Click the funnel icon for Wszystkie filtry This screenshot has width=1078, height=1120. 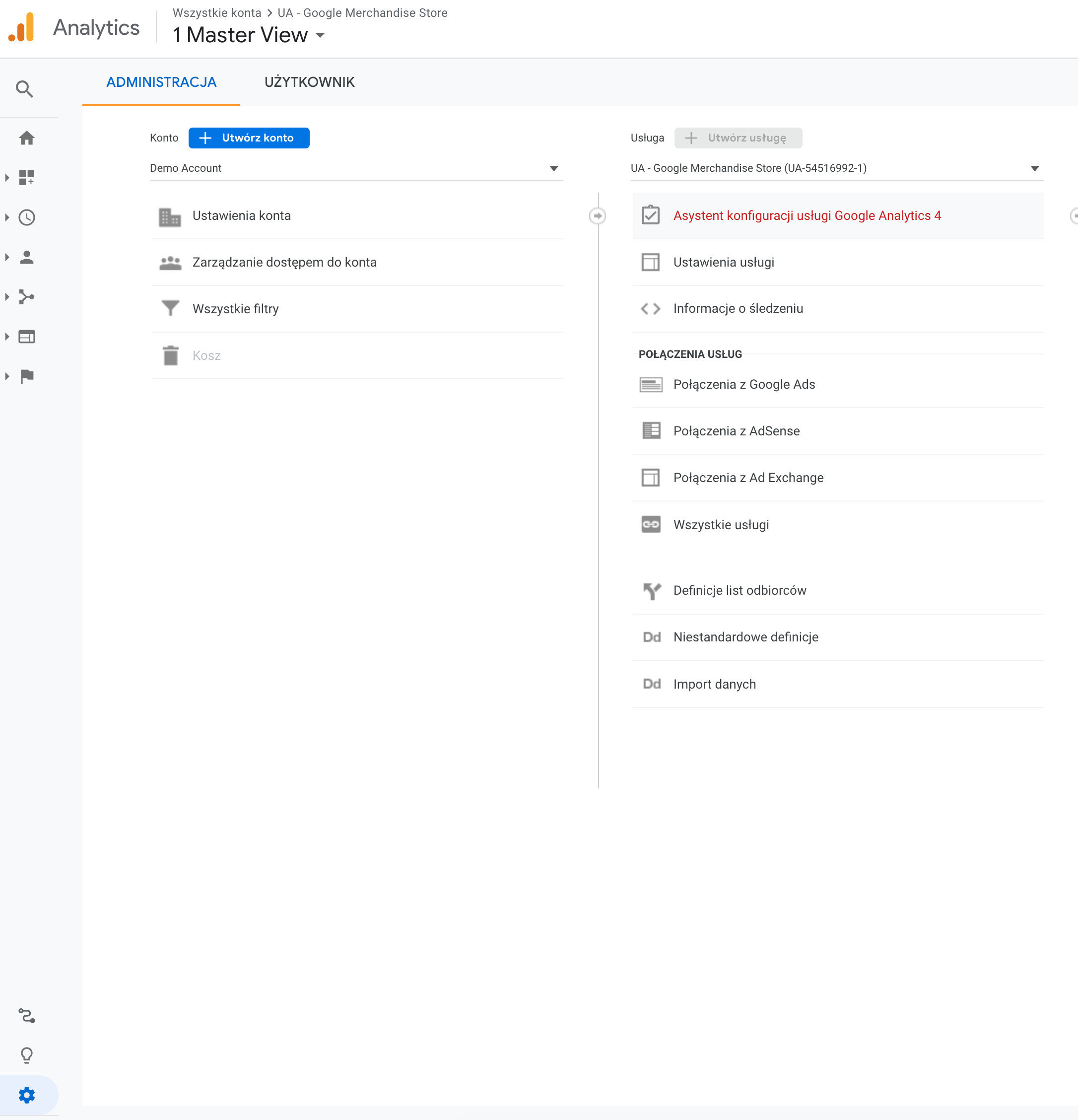point(170,309)
